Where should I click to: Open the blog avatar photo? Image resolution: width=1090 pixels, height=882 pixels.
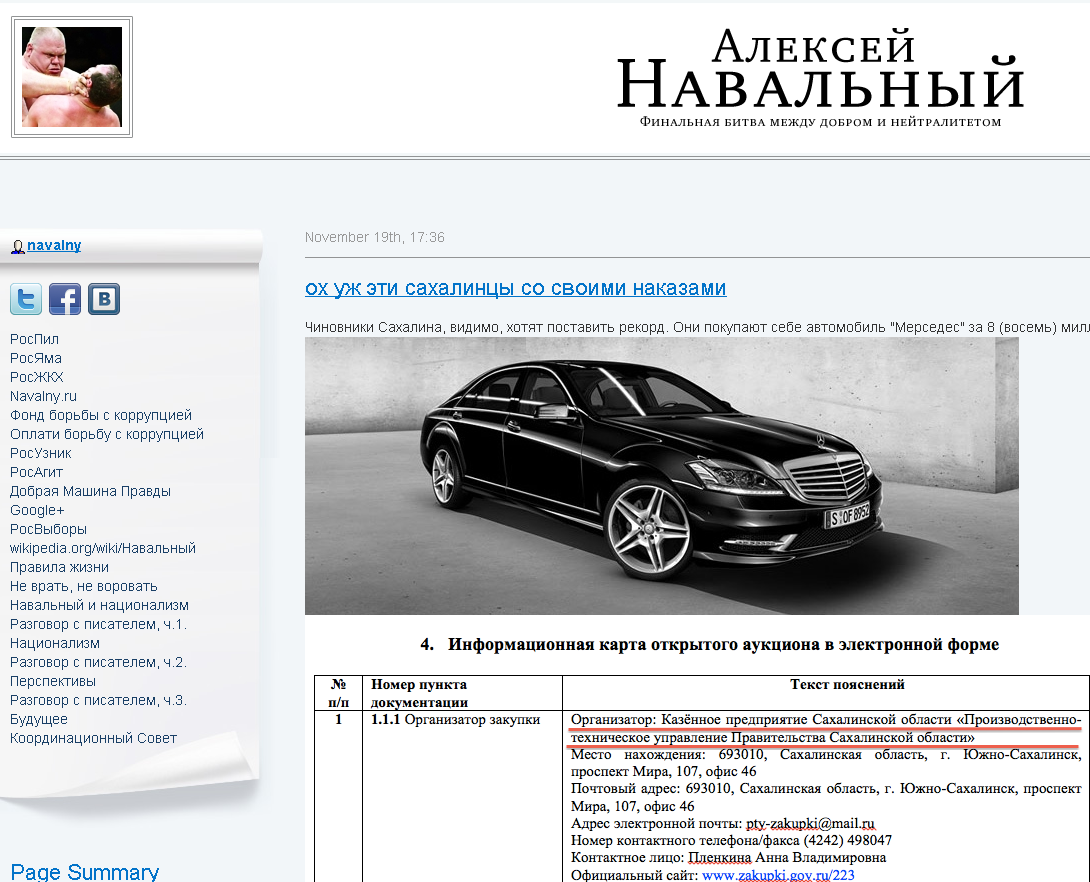[72, 76]
